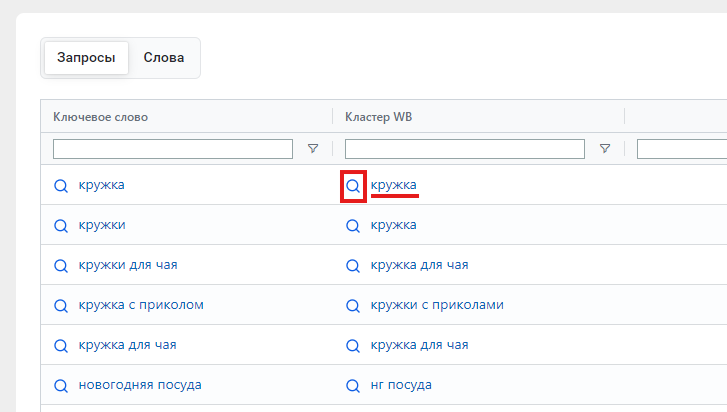Click the search icon beside keyword кружки
Screen dimensions: 727x412
[x=61, y=226]
